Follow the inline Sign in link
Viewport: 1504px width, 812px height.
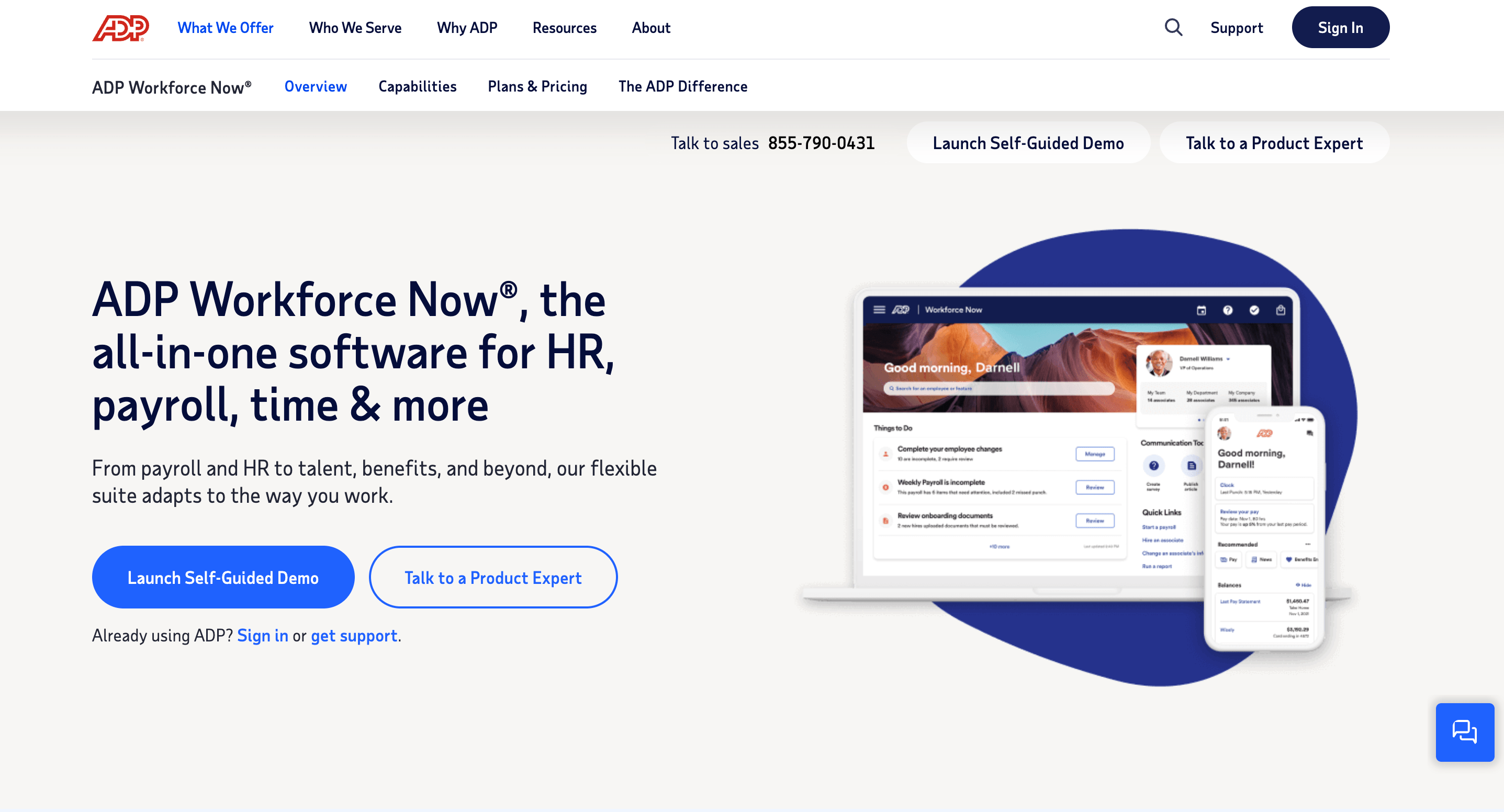click(262, 635)
